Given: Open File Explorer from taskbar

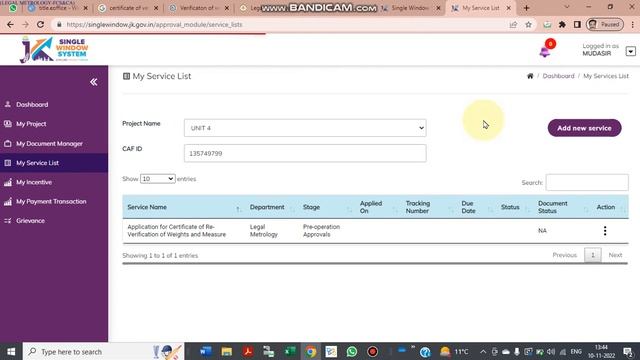Looking at the screenshot, I should pos(227,351).
